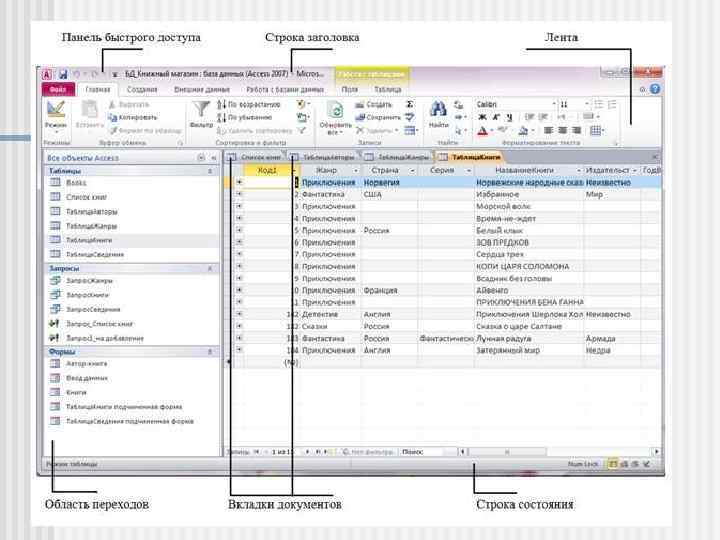This screenshot has height=540, width=720.
Task: Go to first record in navigator
Action: coord(256,452)
